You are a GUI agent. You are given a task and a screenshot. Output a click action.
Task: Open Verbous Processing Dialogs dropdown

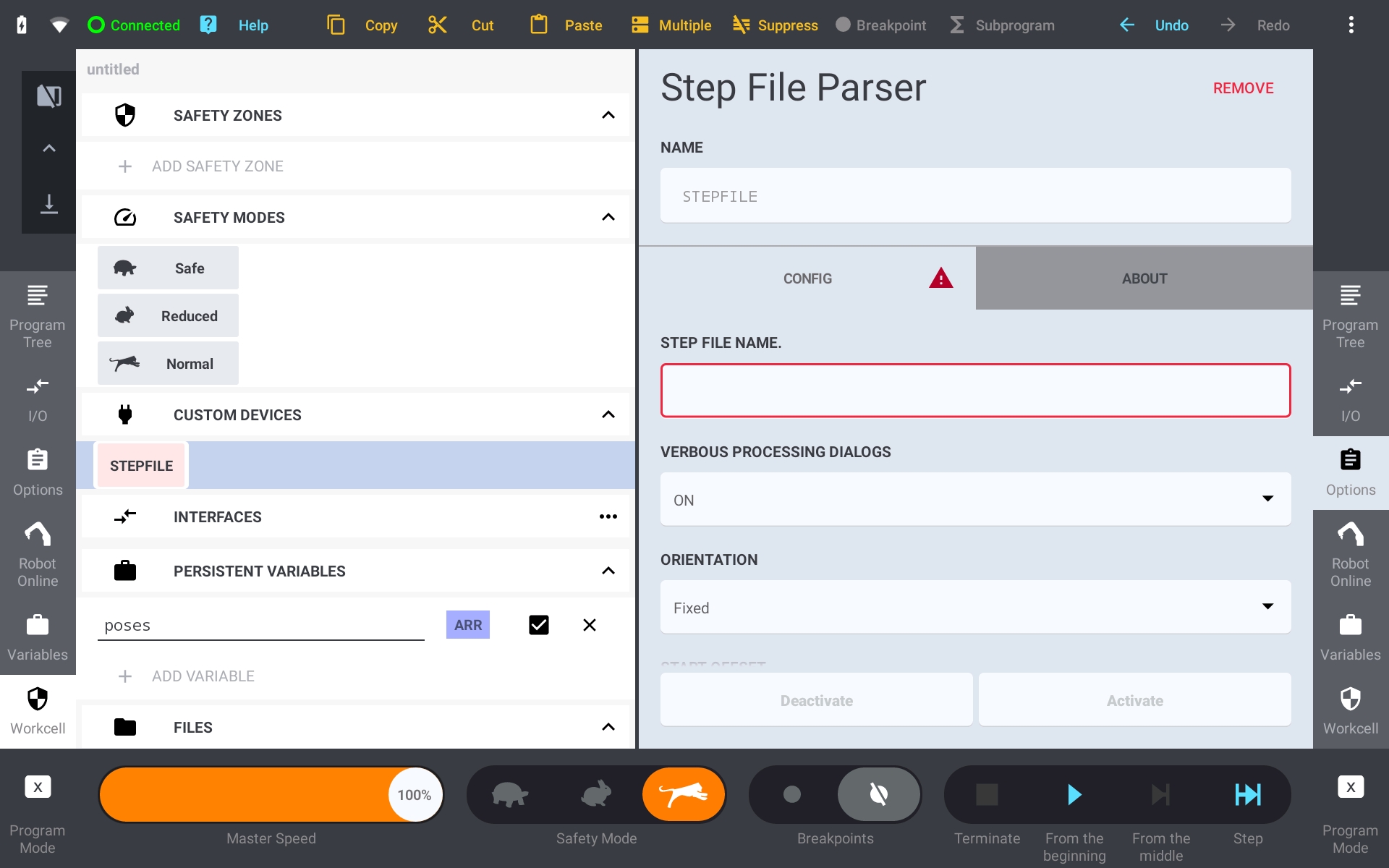tap(975, 499)
